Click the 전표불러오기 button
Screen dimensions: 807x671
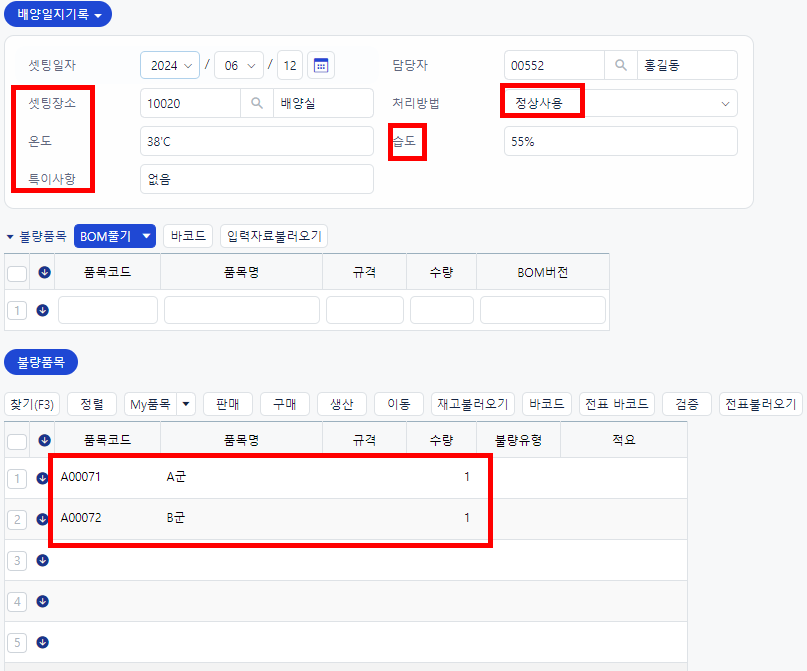(761, 404)
